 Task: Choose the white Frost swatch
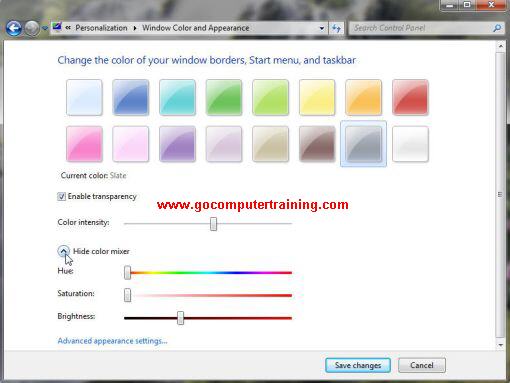point(410,144)
